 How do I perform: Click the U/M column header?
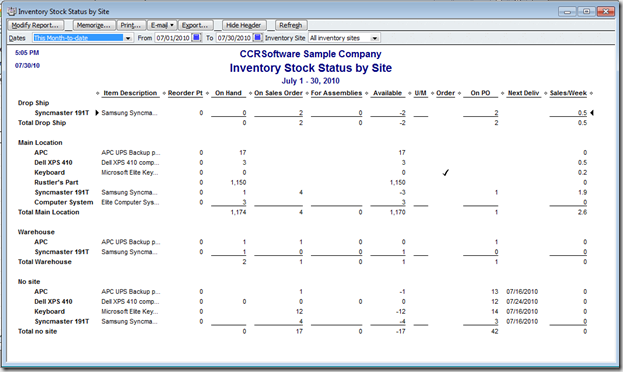coord(421,93)
